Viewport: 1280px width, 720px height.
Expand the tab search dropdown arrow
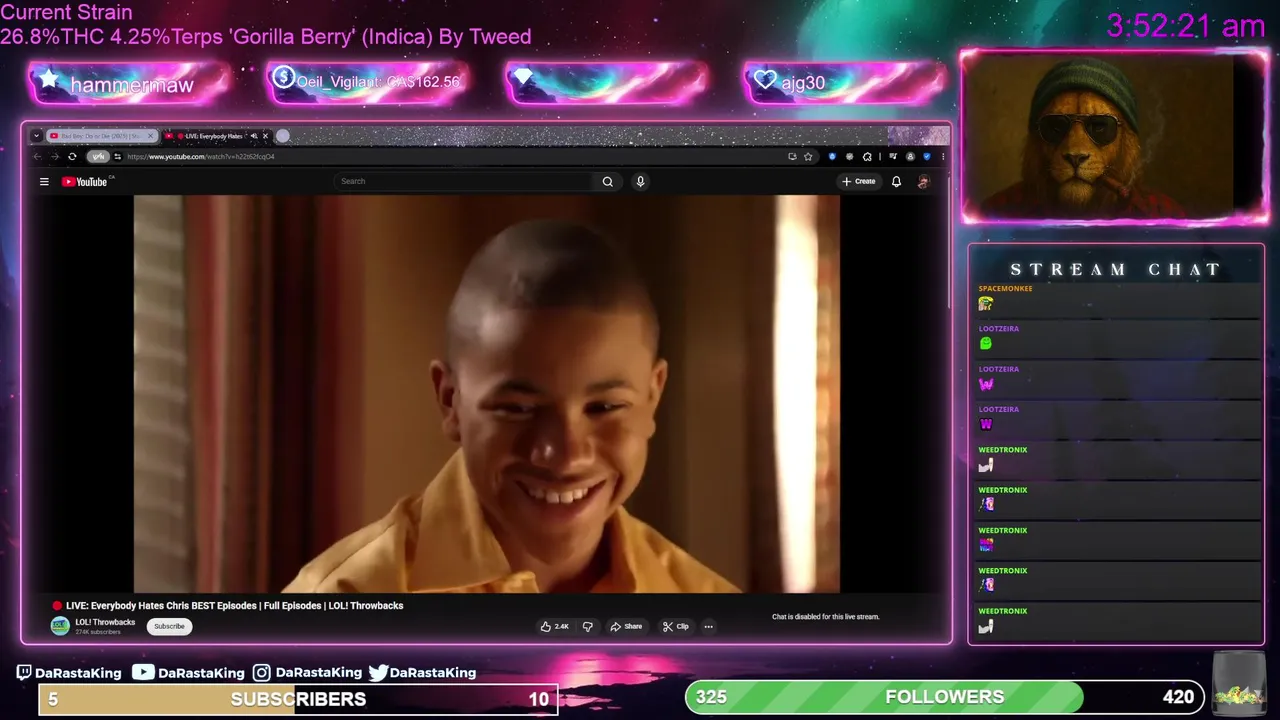36,136
